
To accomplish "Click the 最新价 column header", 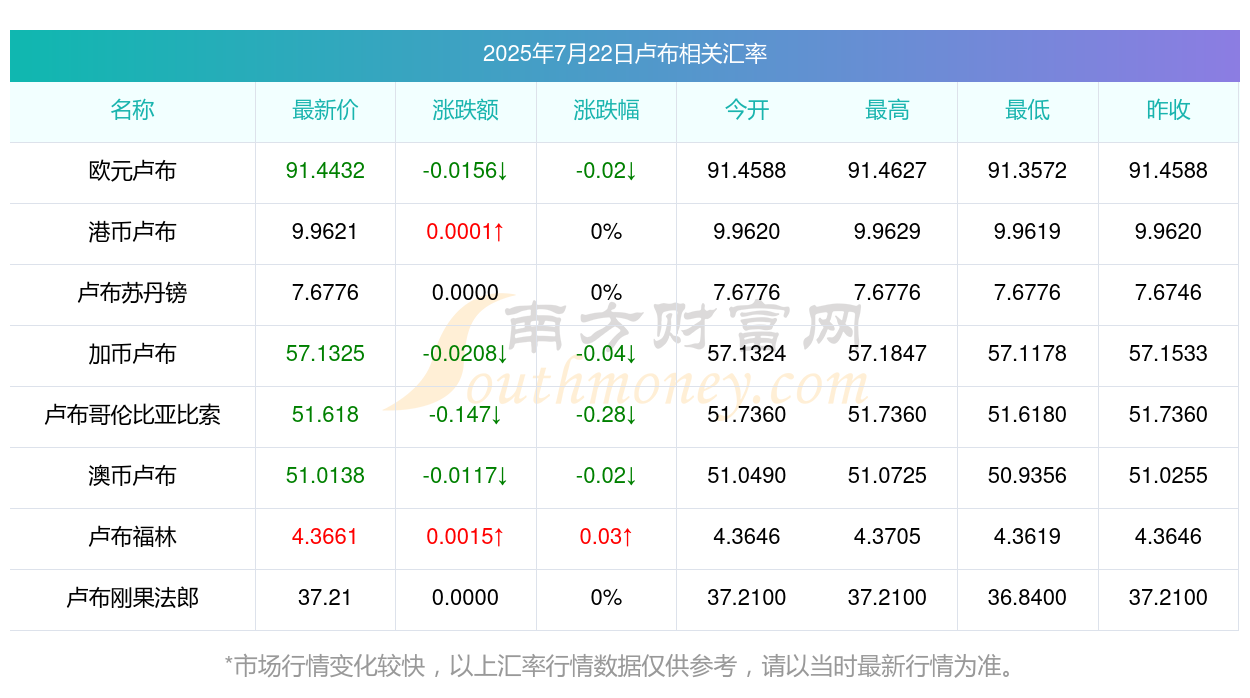I will coord(325,110).
